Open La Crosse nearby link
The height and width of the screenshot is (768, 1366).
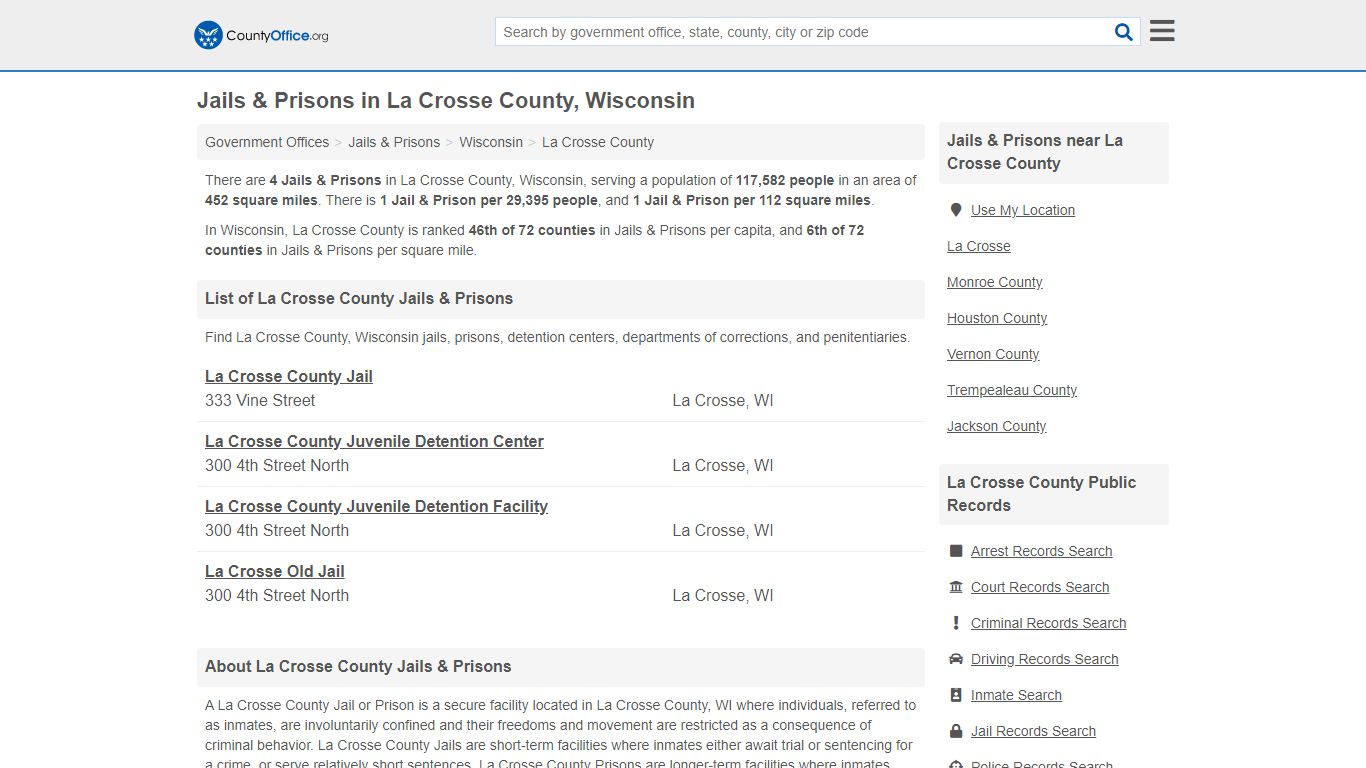(979, 246)
